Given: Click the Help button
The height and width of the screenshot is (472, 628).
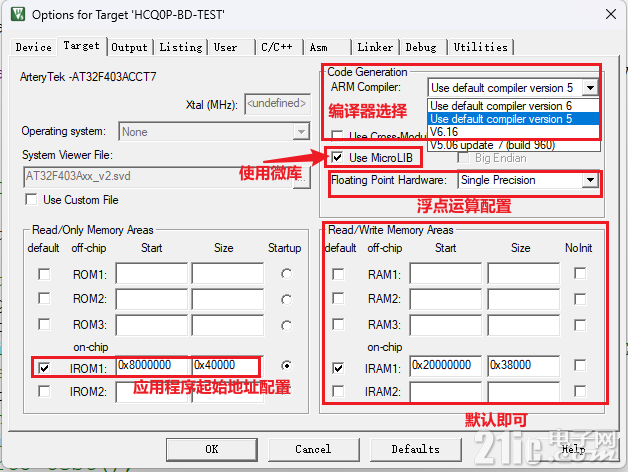Looking at the screenshot, I should [574, 449].
